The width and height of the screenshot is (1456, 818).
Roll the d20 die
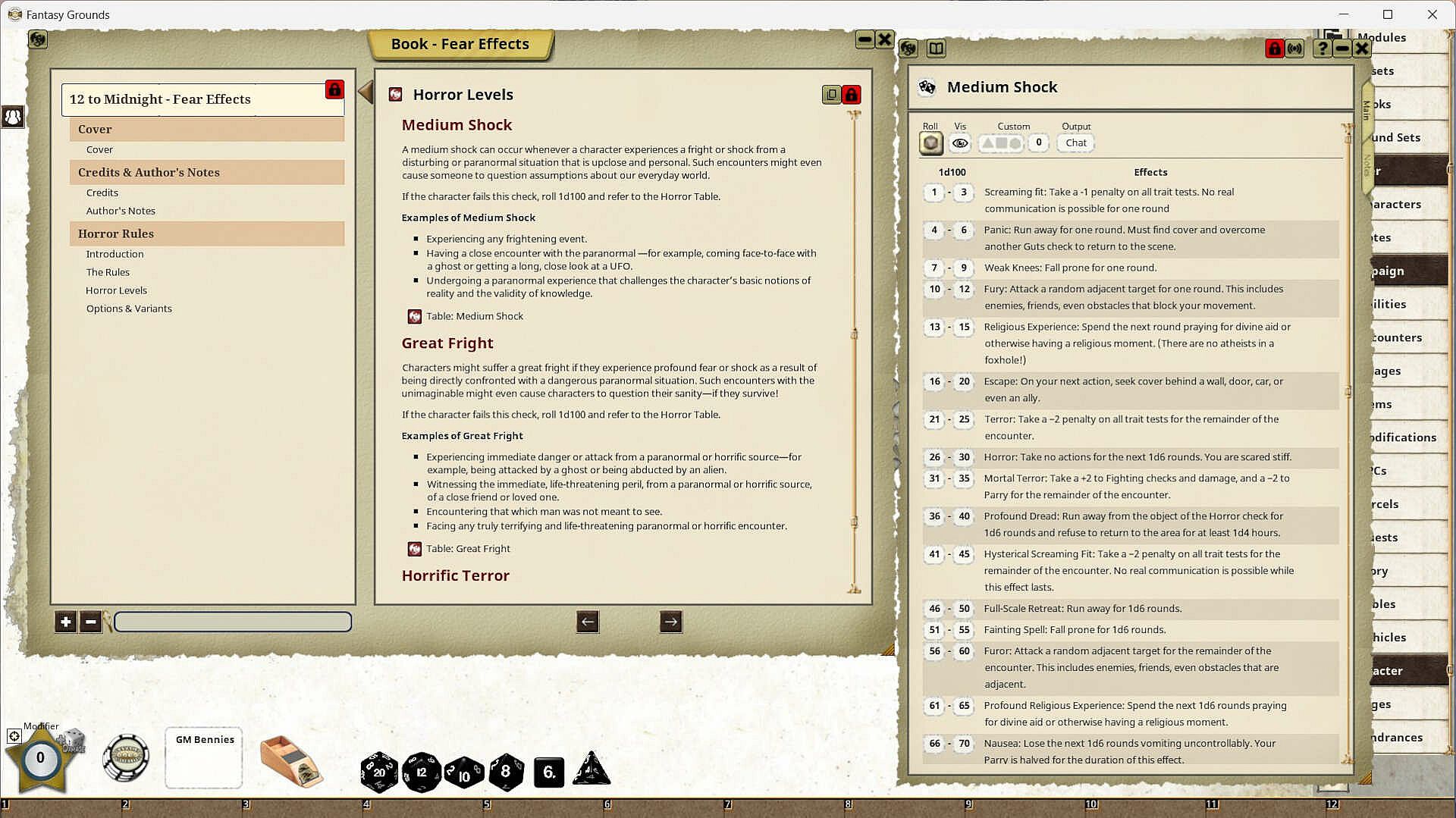379,772
